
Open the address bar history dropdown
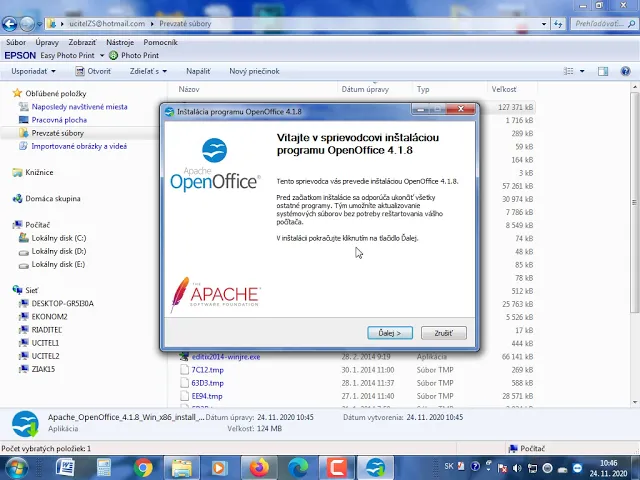544,24
